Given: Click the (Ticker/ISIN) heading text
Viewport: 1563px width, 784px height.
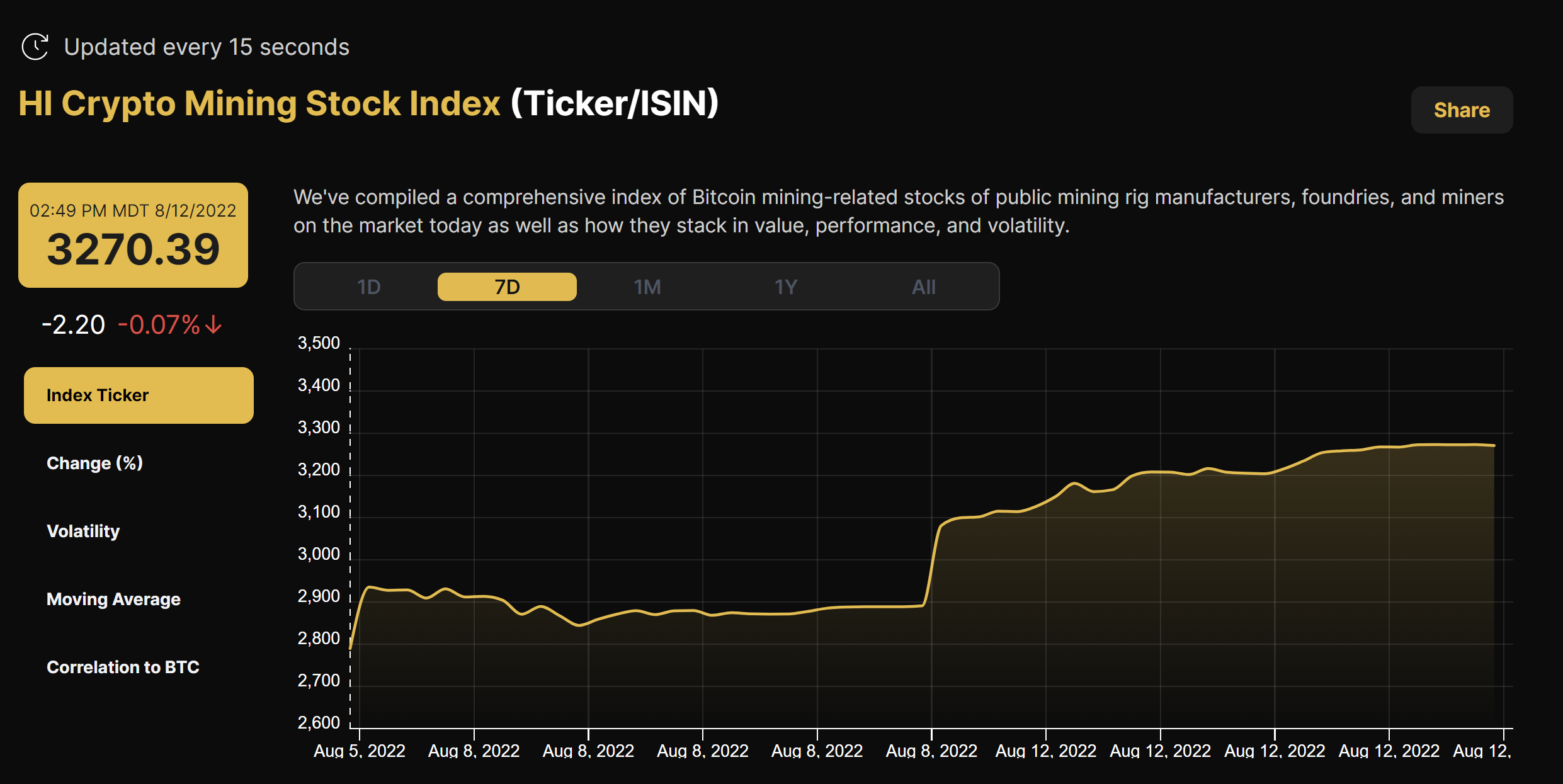Looking at the screenshot, I should 615,104.
